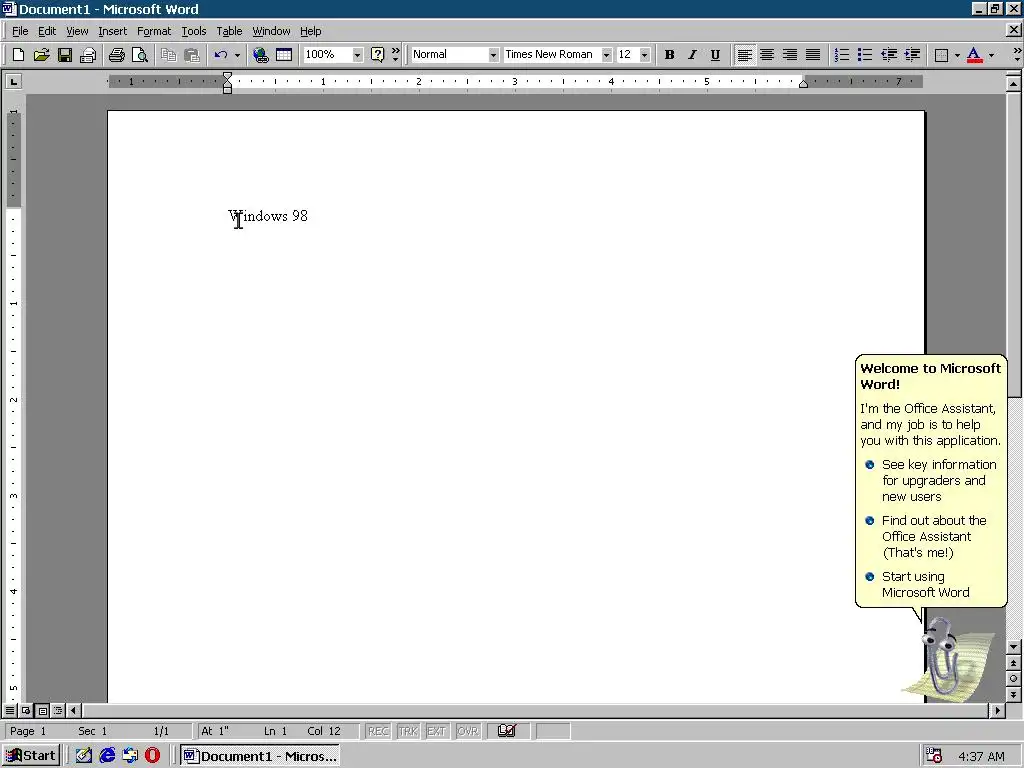Screen dimensions: 1024x768
Task: Switch to Web Layout view
Action: click(x=26, y=710)
